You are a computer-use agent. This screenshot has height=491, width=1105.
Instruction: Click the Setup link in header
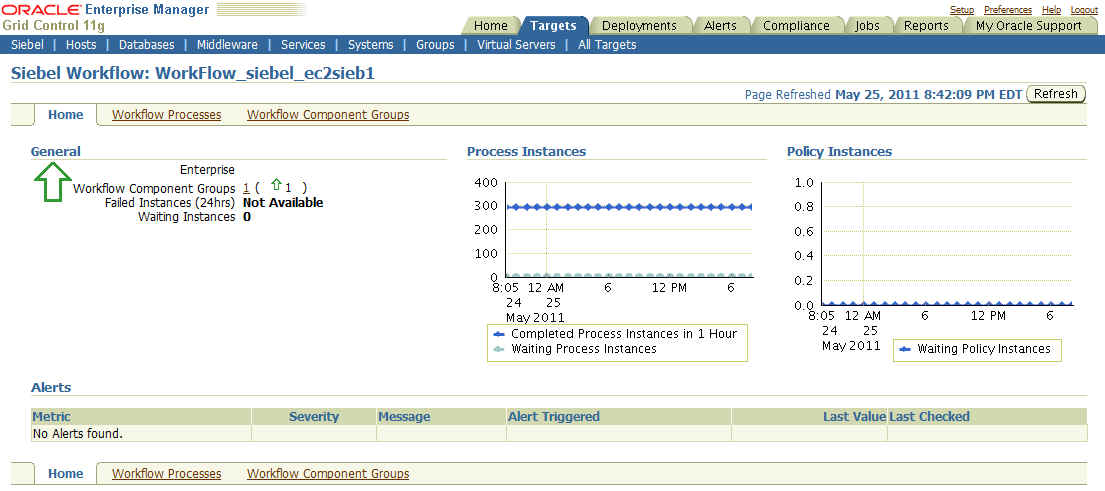[x=961, y=10]
